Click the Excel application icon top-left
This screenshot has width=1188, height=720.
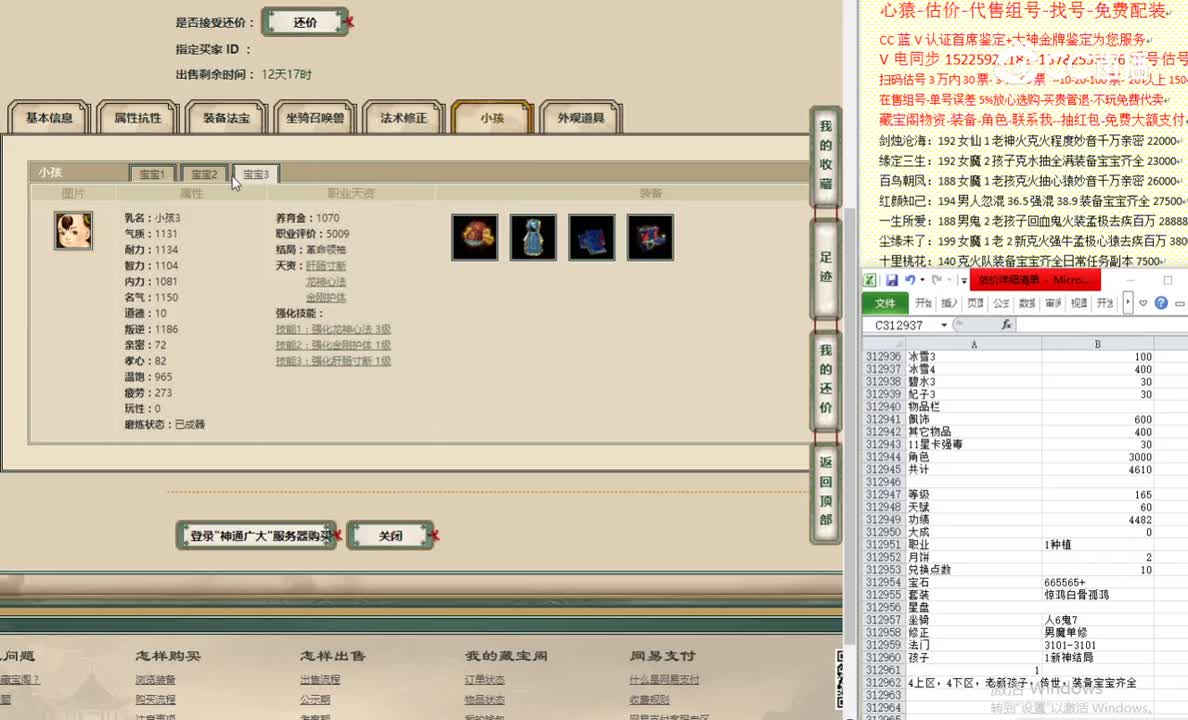[870, 279]
